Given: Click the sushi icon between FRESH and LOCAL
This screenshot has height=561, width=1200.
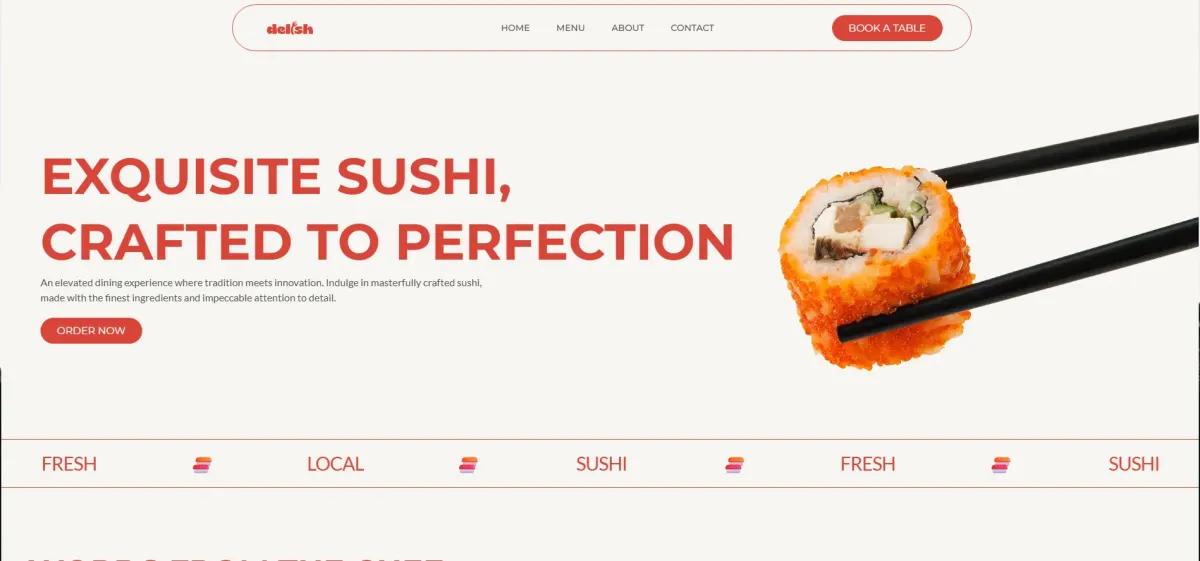Looking at the screenshot, I should 202,464.
